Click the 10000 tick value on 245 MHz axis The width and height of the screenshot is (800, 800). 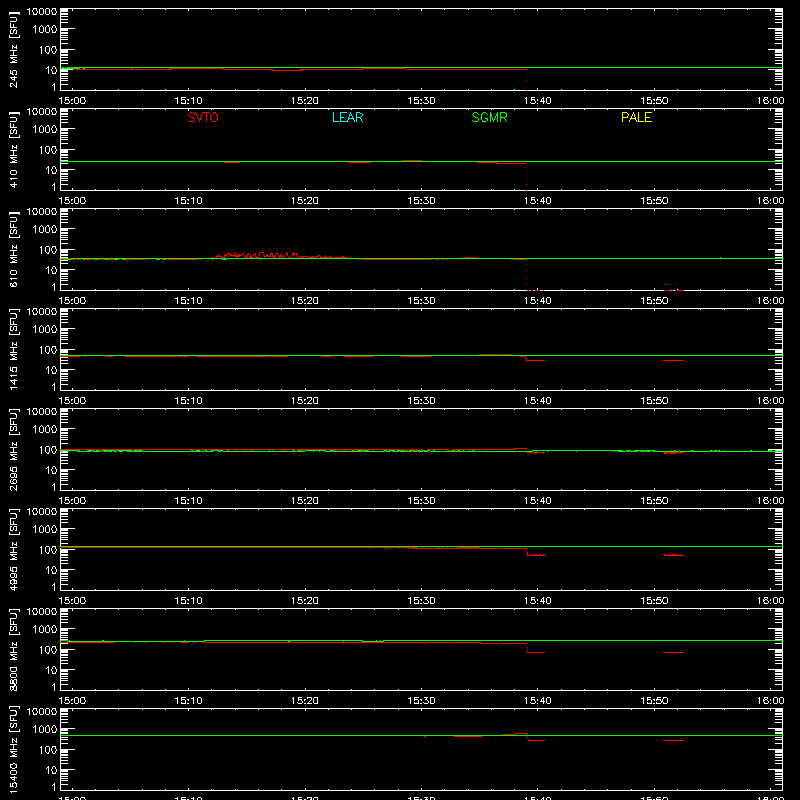coord(42,12)
